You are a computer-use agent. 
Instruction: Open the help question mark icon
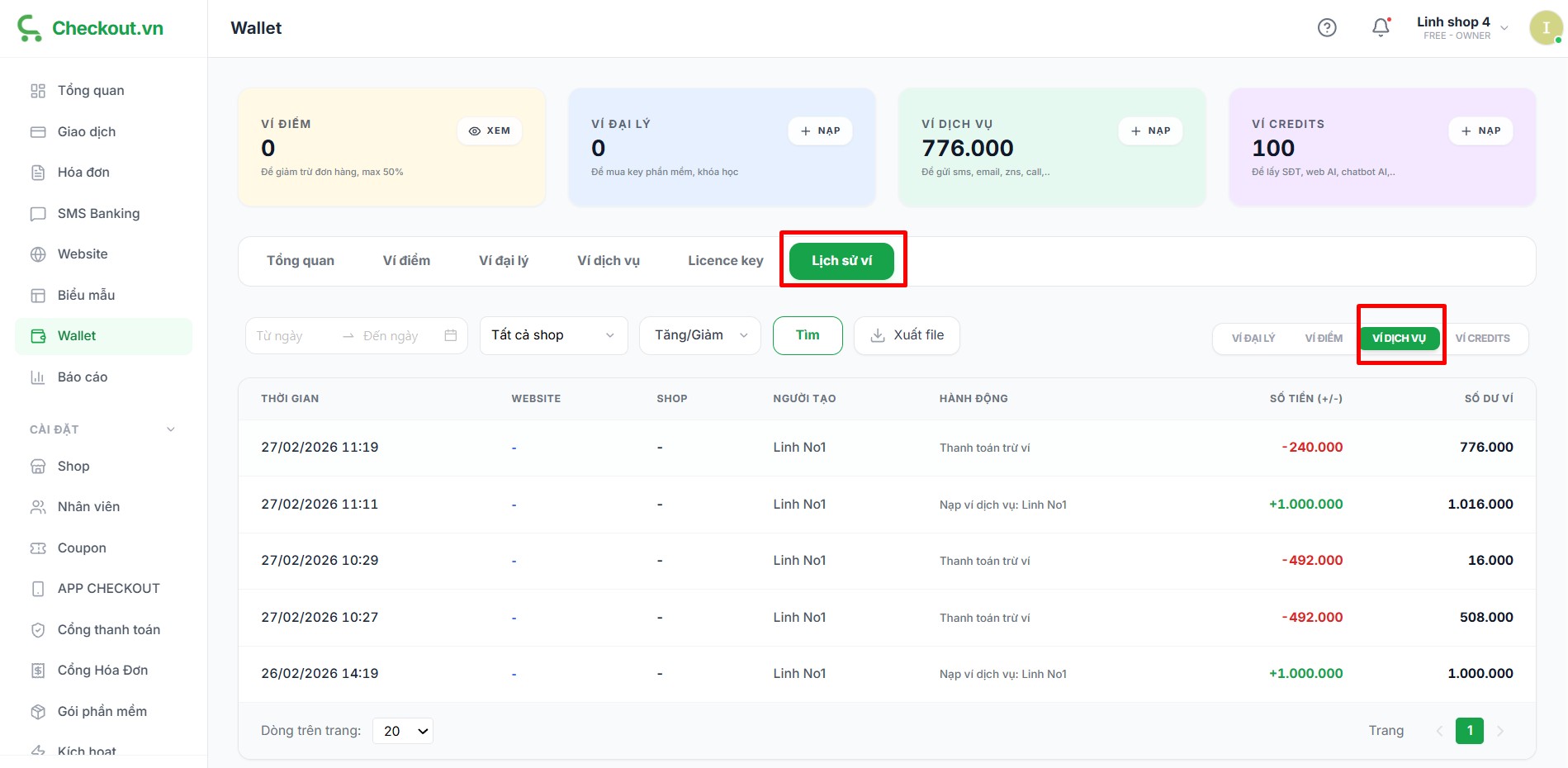(x=1327, y=28)
